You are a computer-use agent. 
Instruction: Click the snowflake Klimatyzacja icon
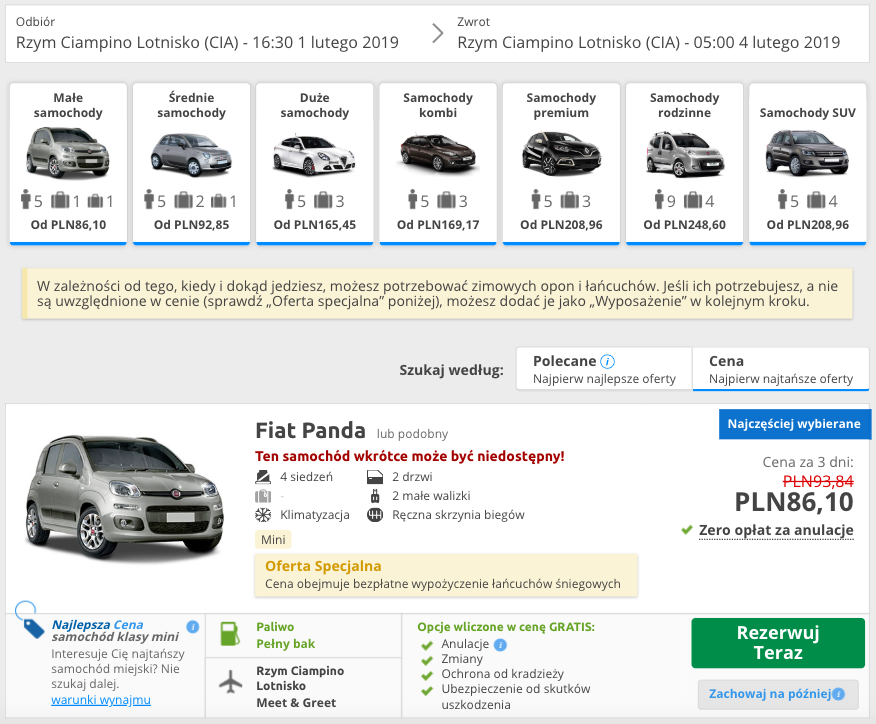263,515
